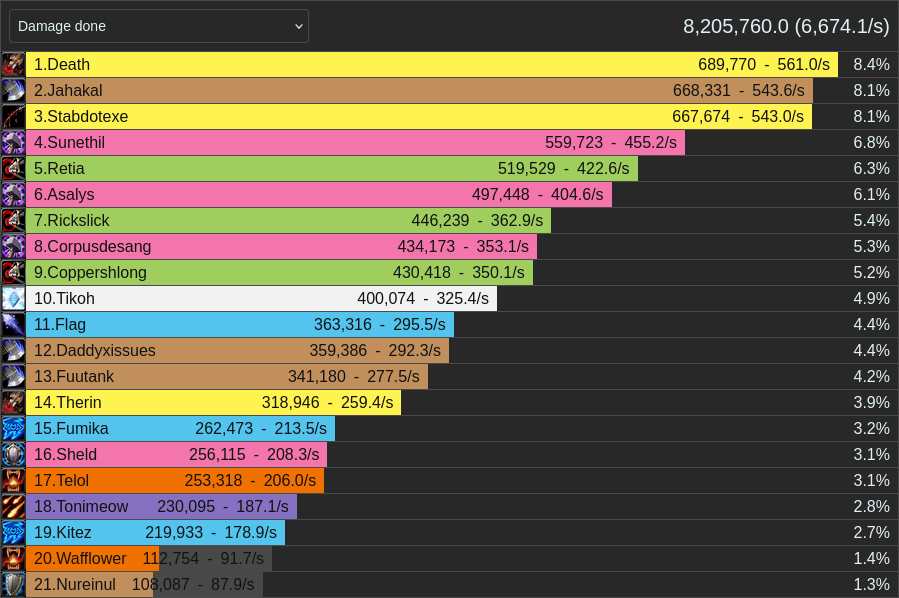Click the class icon beside 7.Rickslick
This screenshot has height=598, width=899.
pos(13,221)
